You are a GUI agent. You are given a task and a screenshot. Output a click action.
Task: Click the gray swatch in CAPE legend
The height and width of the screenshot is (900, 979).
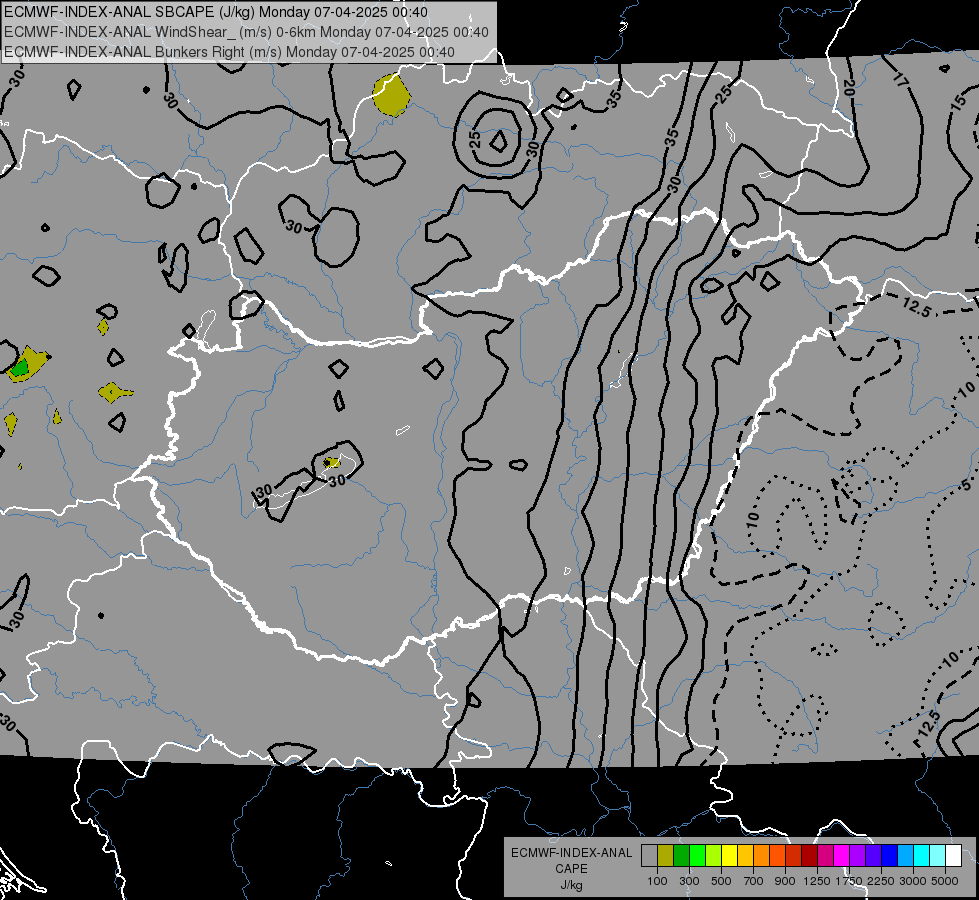(649, 855)
